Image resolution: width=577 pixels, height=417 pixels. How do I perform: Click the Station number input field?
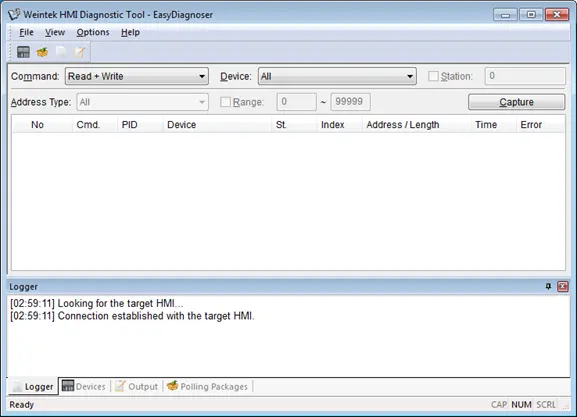coord(525,76)
